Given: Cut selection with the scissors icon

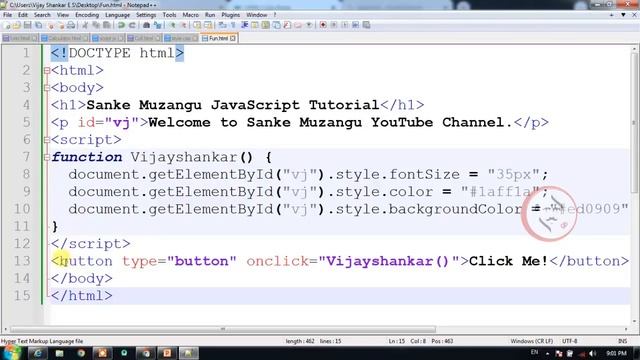Looking at the screenshot, I should [x=85, y=25].
